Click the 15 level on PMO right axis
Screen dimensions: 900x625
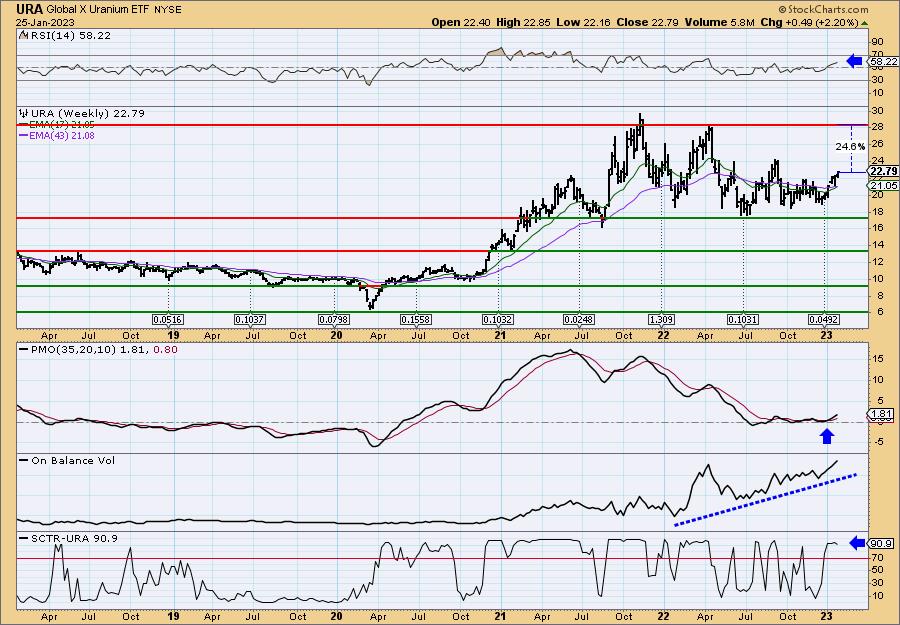pyautogui.click(x=876, y=359)
